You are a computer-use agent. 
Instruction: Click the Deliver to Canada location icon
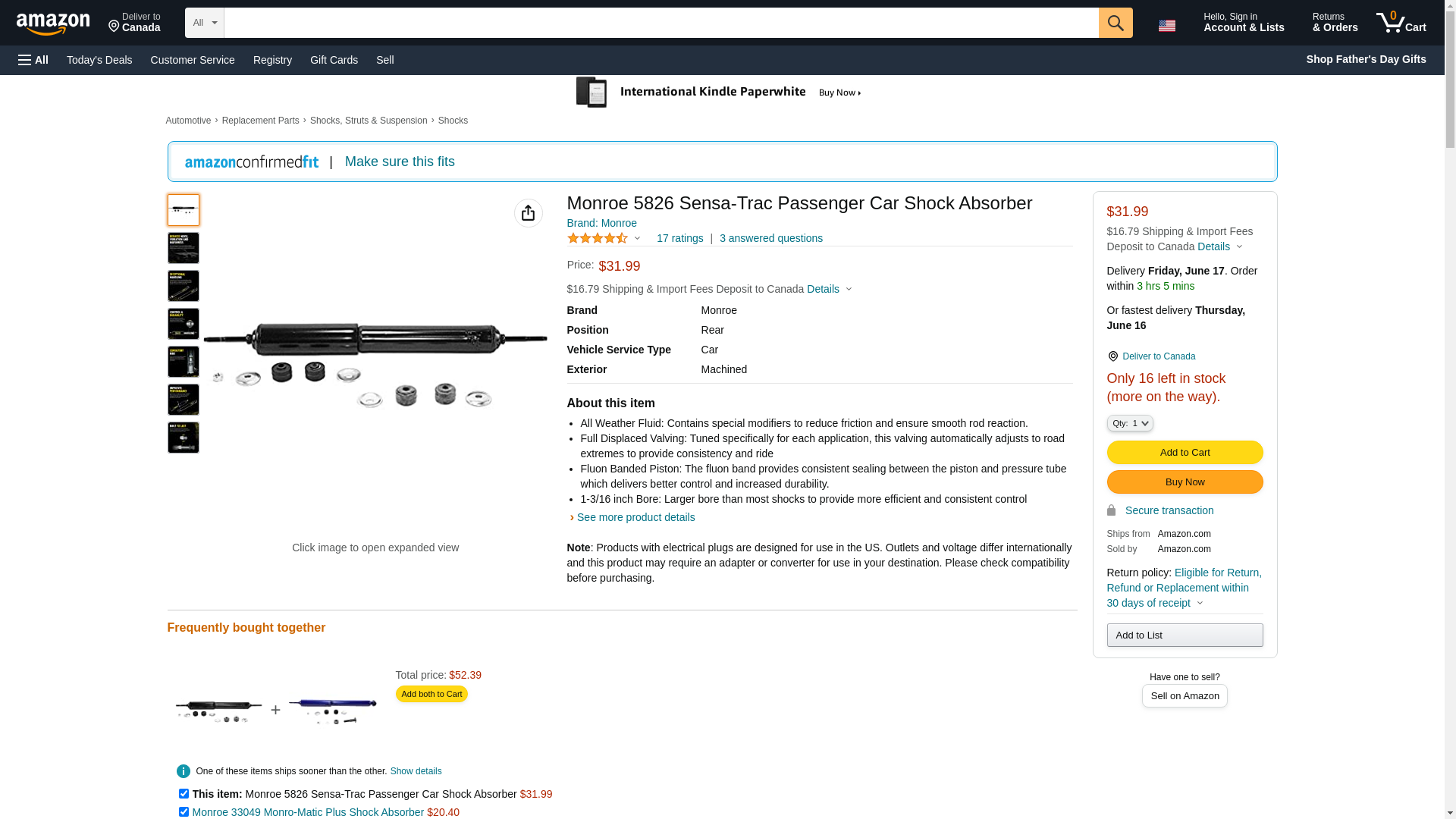[1112, 356]
